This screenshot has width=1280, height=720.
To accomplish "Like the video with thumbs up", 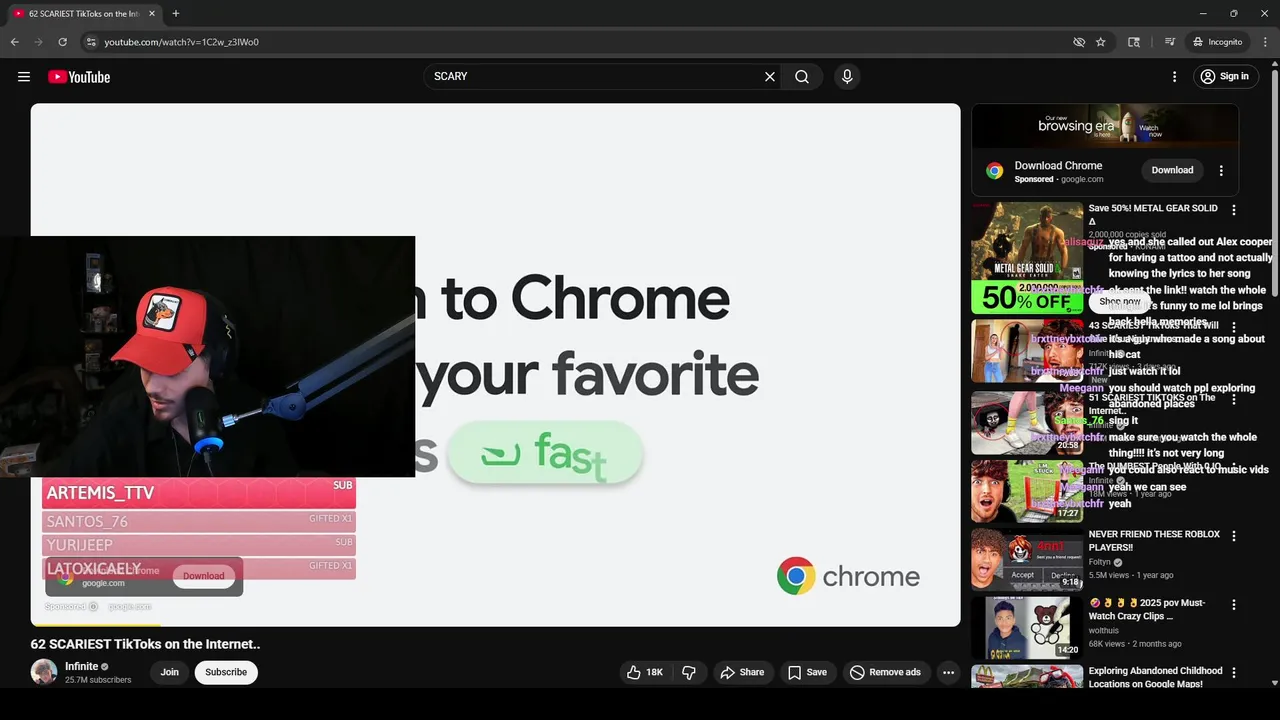I will (x=644, y=672).
